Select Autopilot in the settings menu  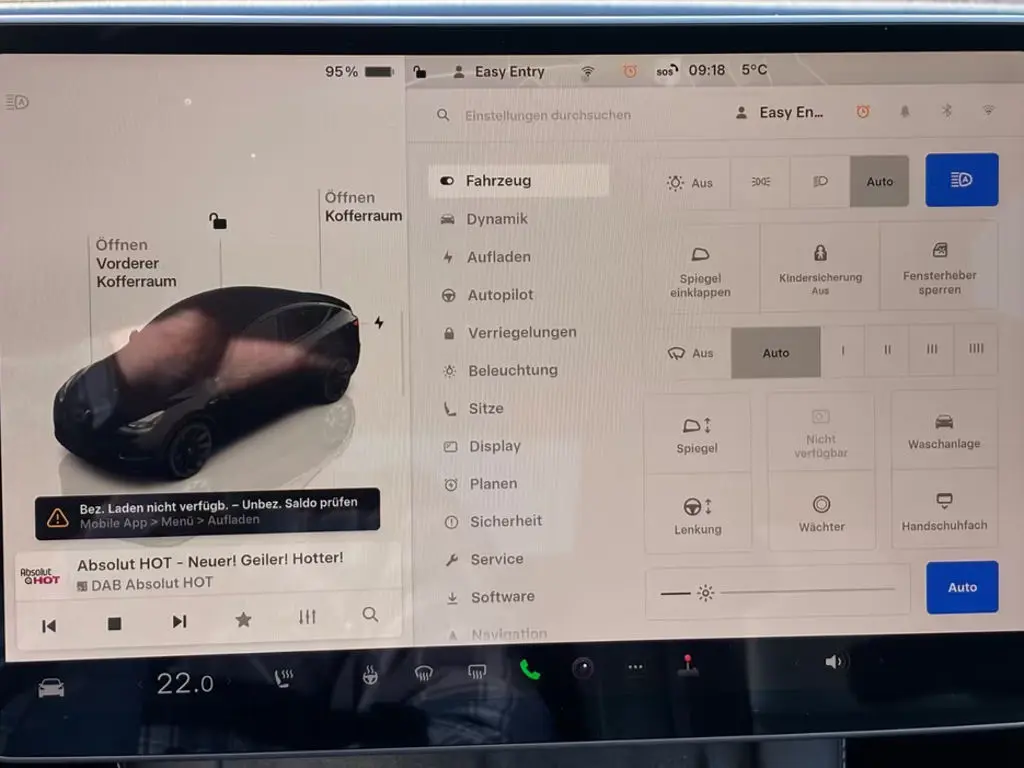[x=500, y=295]
